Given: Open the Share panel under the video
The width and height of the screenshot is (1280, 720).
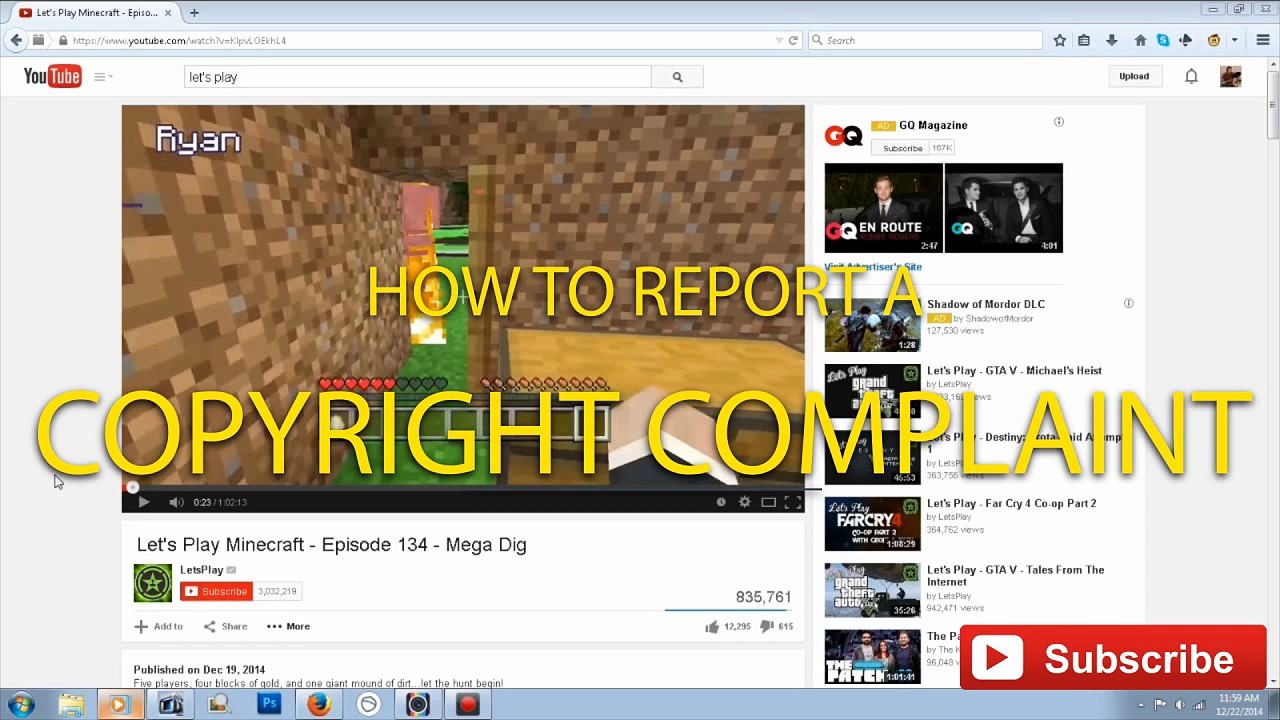Looking at the screenshot, I should [225, 627].
